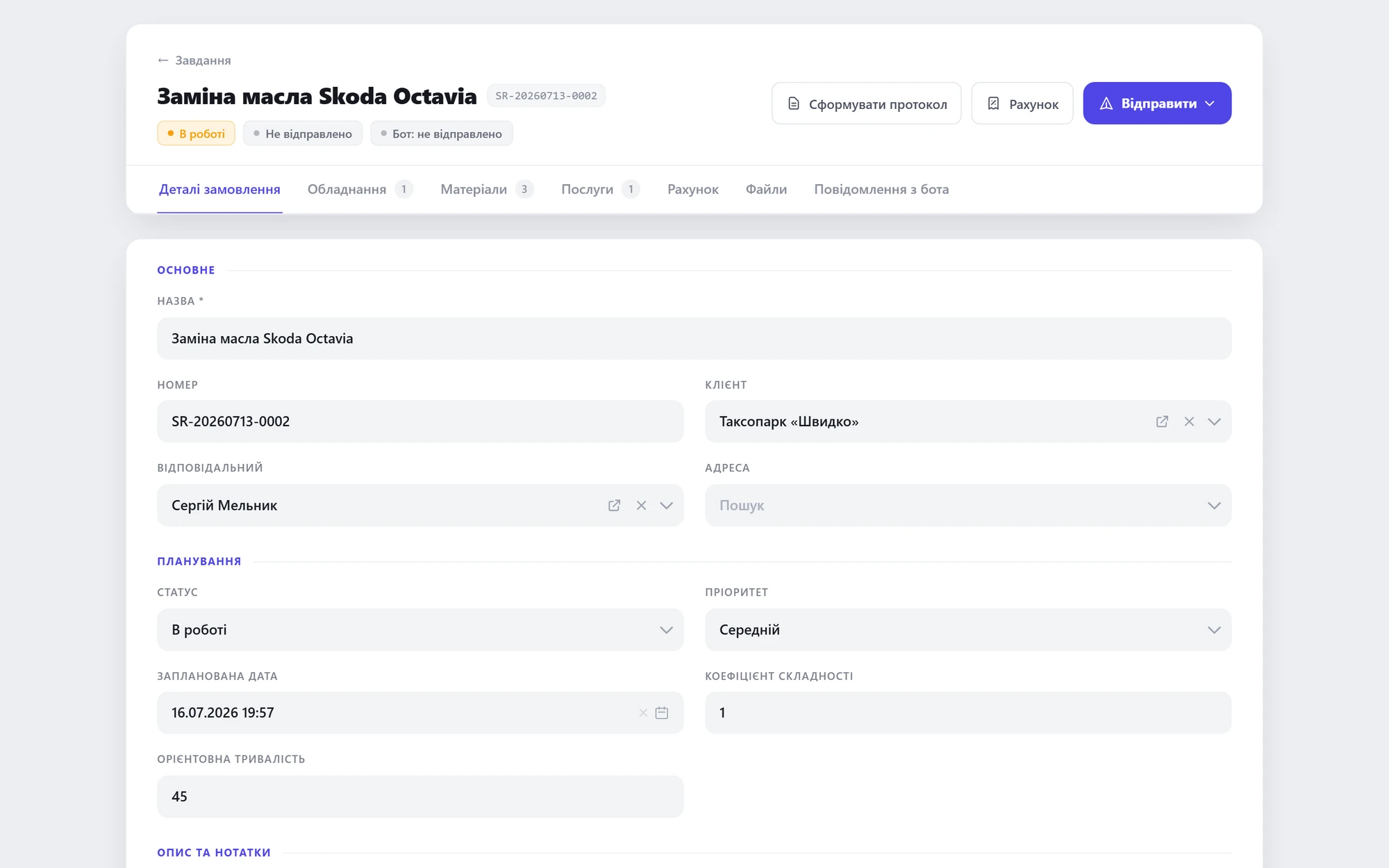Click the Відправити button

tap(1157, 103)
